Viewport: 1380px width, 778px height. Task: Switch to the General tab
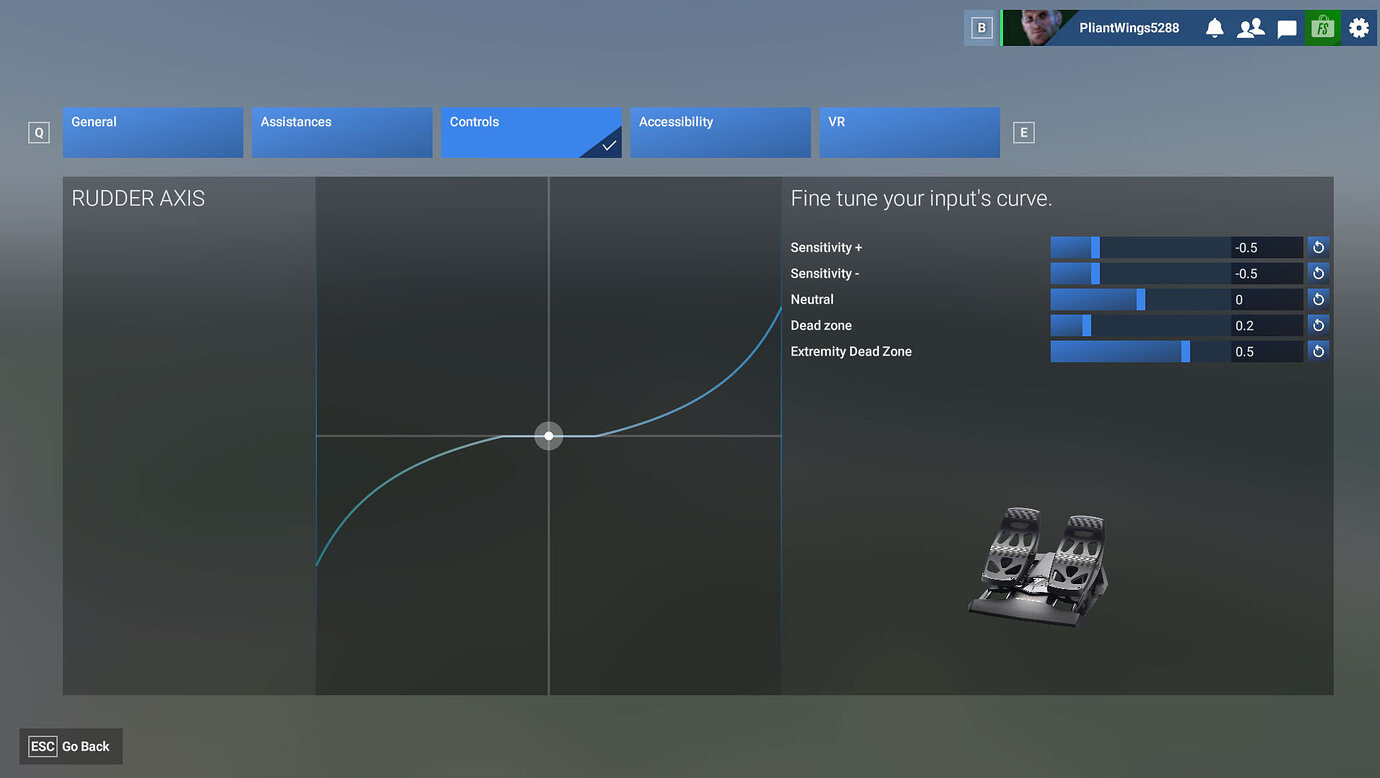pyautogui.click(x=152, y=132)
